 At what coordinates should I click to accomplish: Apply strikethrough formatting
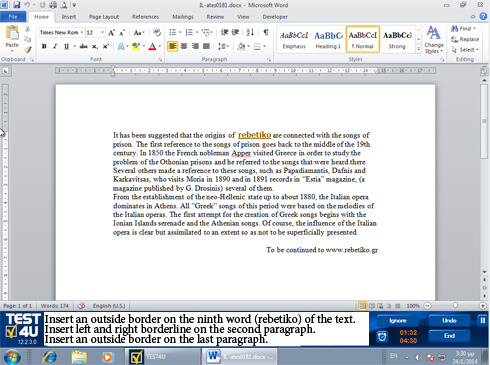point(83,46)
